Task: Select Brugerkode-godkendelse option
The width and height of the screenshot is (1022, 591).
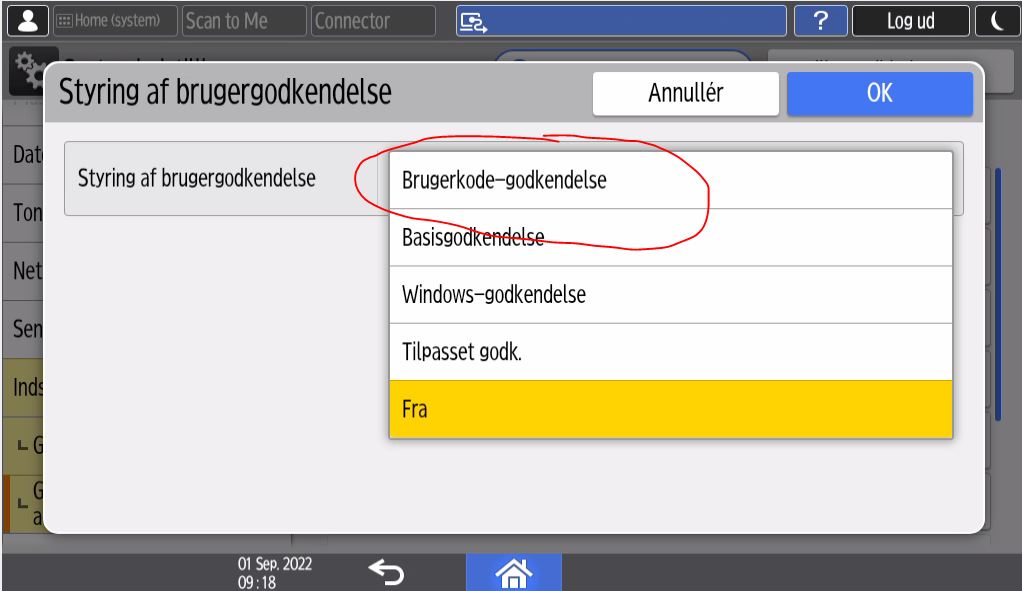Action: coord(670,181)
